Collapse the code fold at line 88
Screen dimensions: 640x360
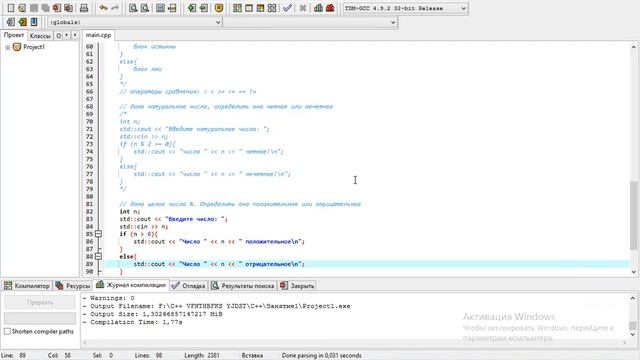click(98, 256)
